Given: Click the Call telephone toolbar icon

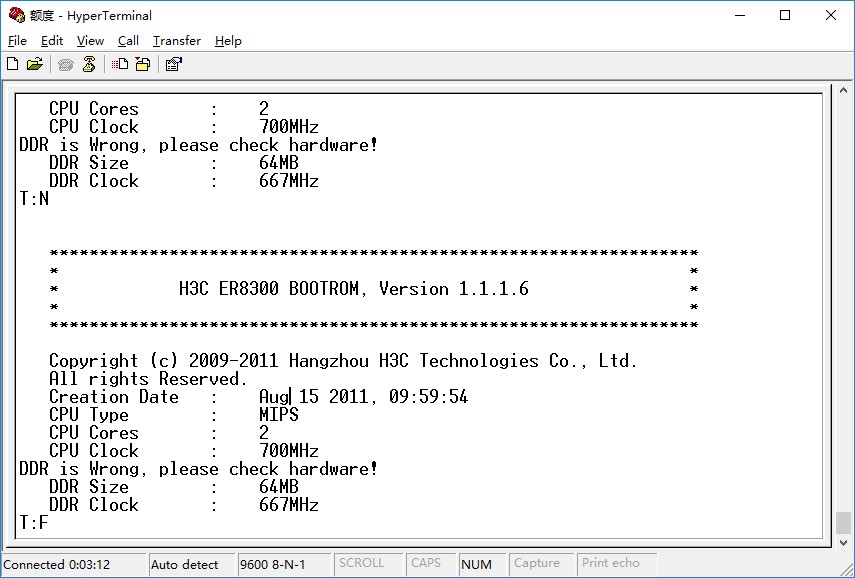Looking at the screenshot, I should click(65, 65).
